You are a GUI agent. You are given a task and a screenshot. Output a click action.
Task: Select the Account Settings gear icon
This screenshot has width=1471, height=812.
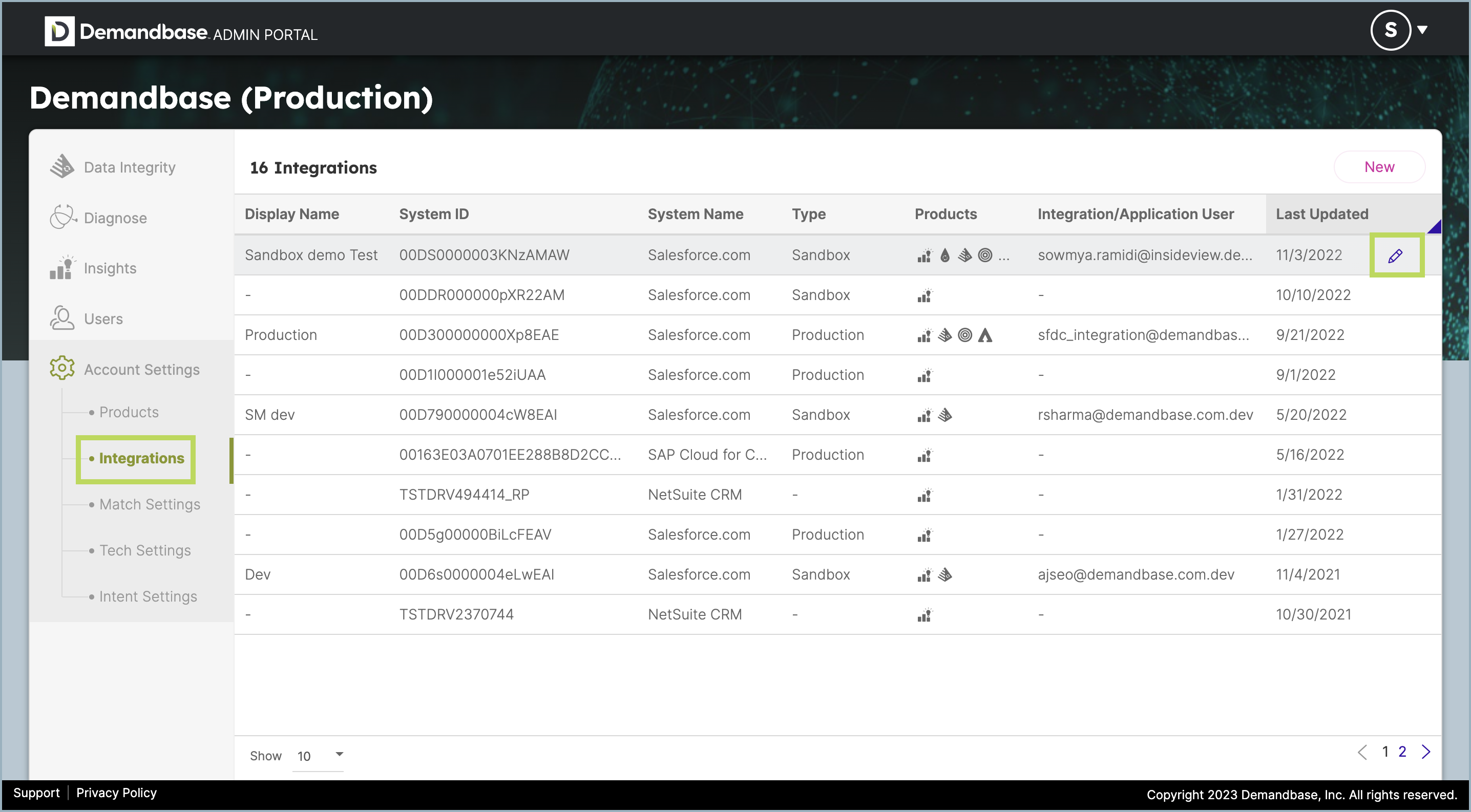coord(61,369)
